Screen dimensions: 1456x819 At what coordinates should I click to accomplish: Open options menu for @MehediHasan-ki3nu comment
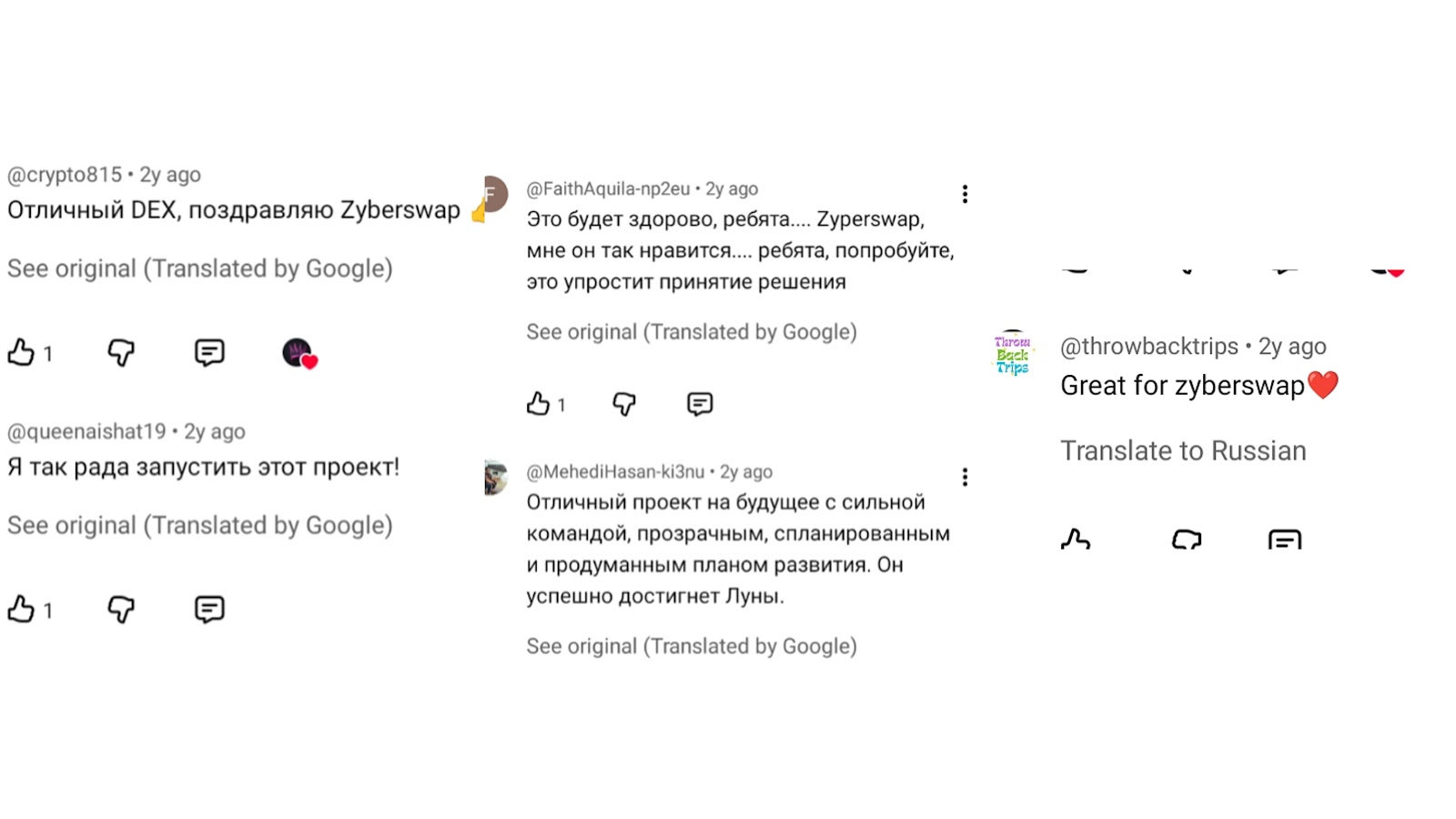click(965, 477)
